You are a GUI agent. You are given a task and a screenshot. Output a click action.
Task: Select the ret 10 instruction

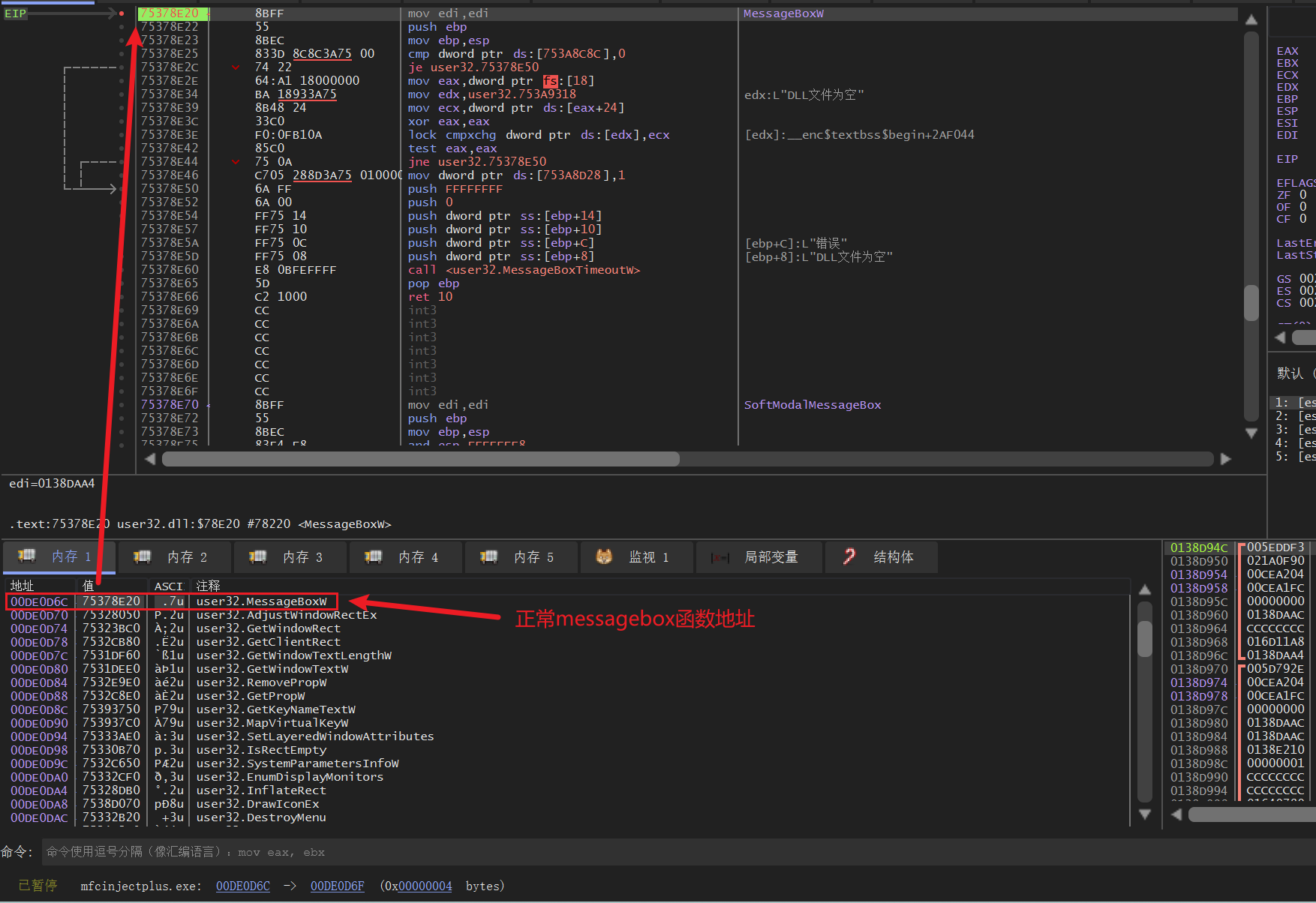pyautogui.click(x=431, y=297)
